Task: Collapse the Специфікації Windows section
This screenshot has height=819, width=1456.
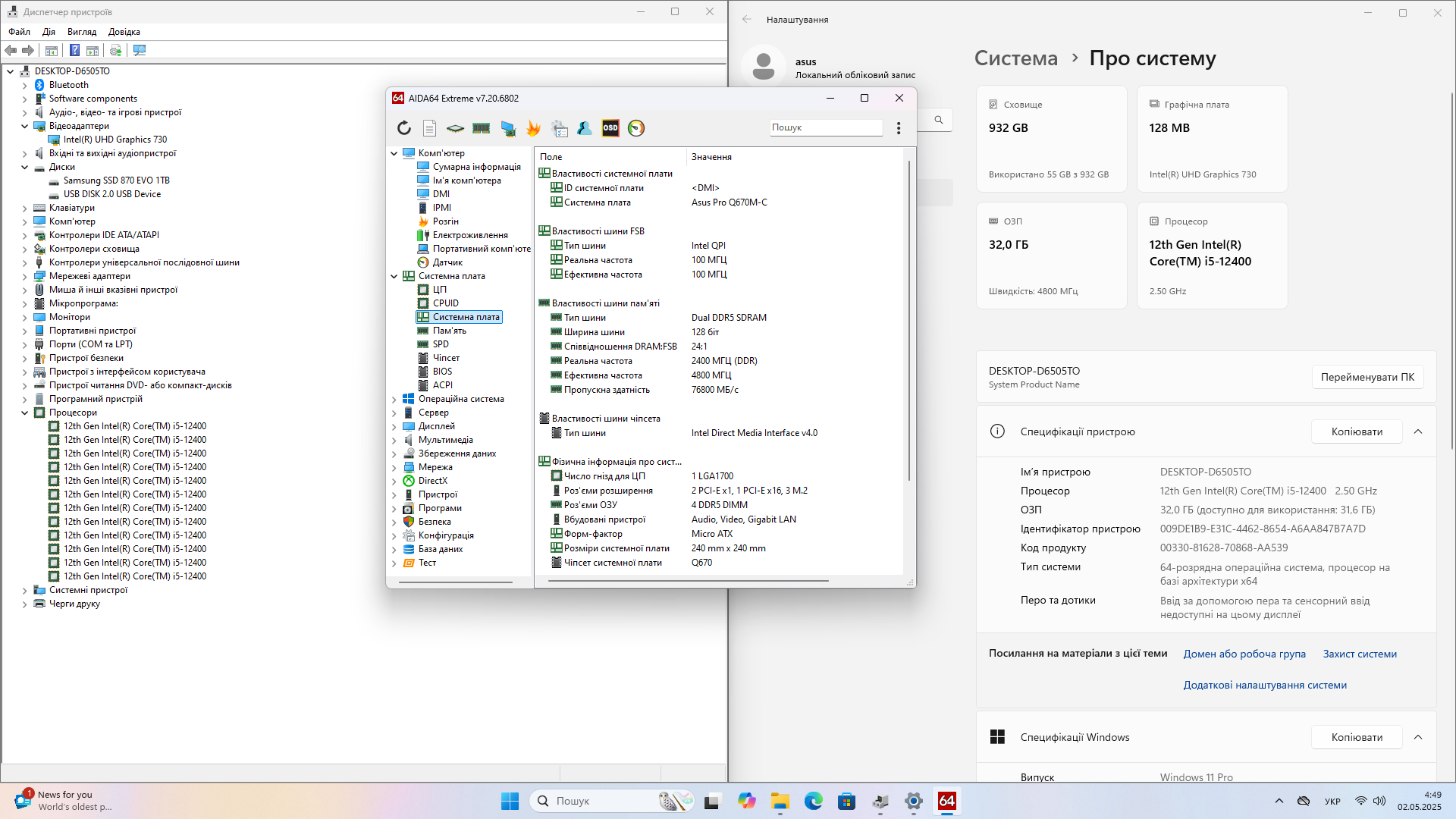Action: coord(1418,737)
